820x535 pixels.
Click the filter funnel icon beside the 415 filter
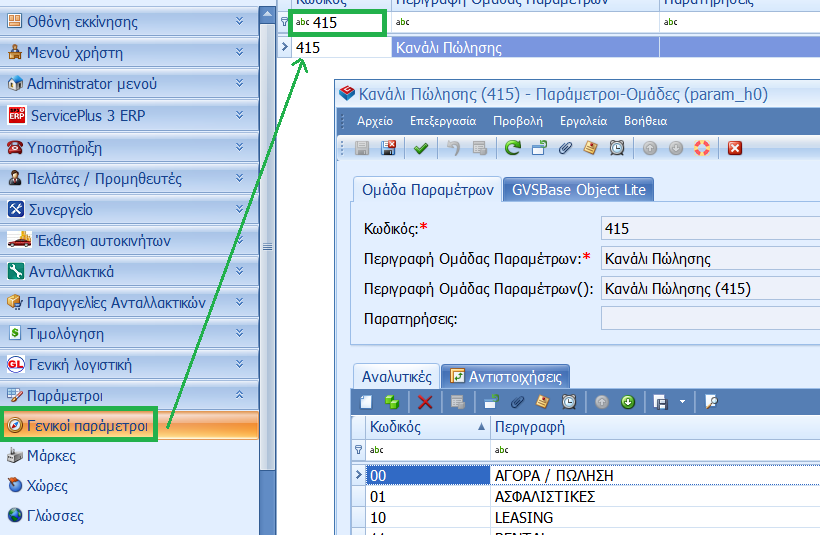point(284,22)
